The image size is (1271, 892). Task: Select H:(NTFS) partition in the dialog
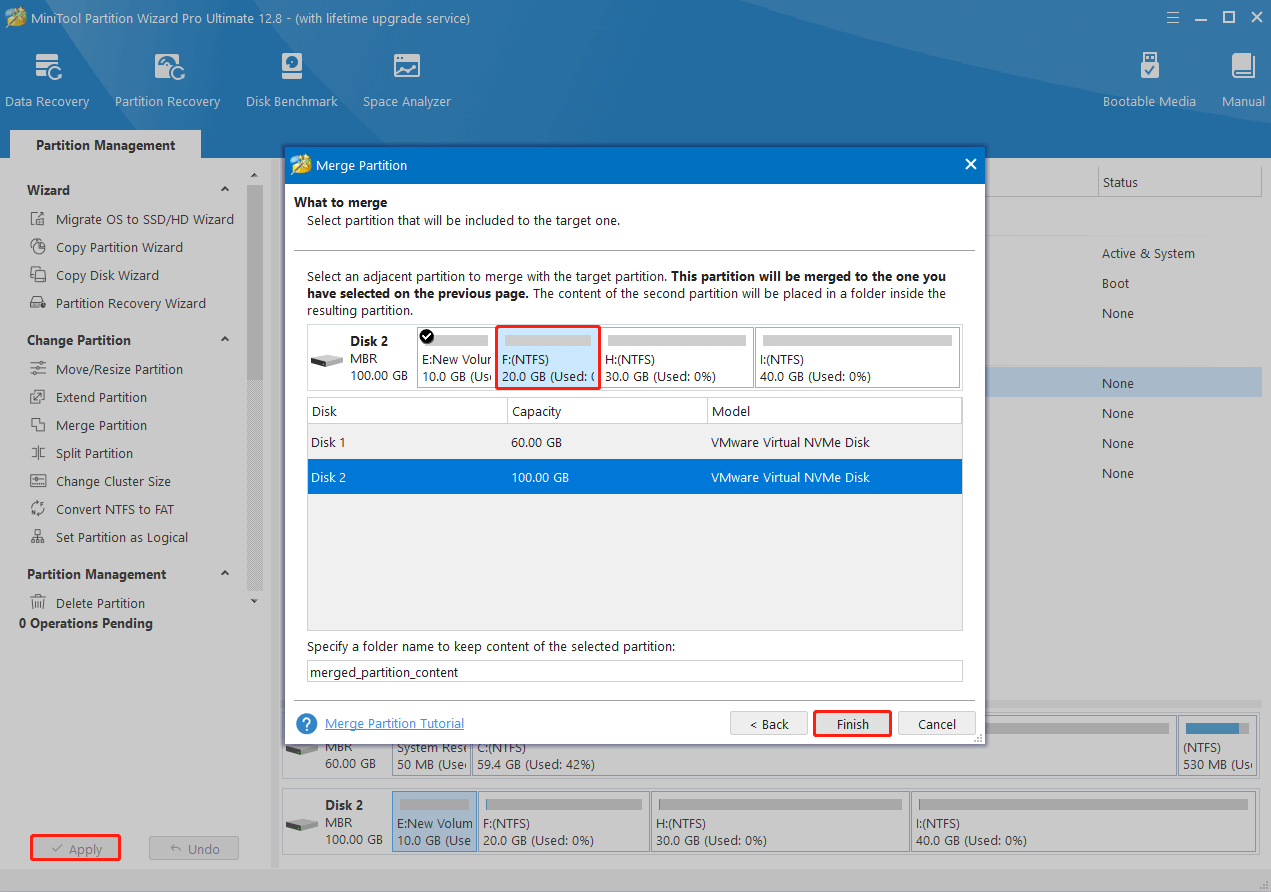pyautogui.click(x=676, y=357)
